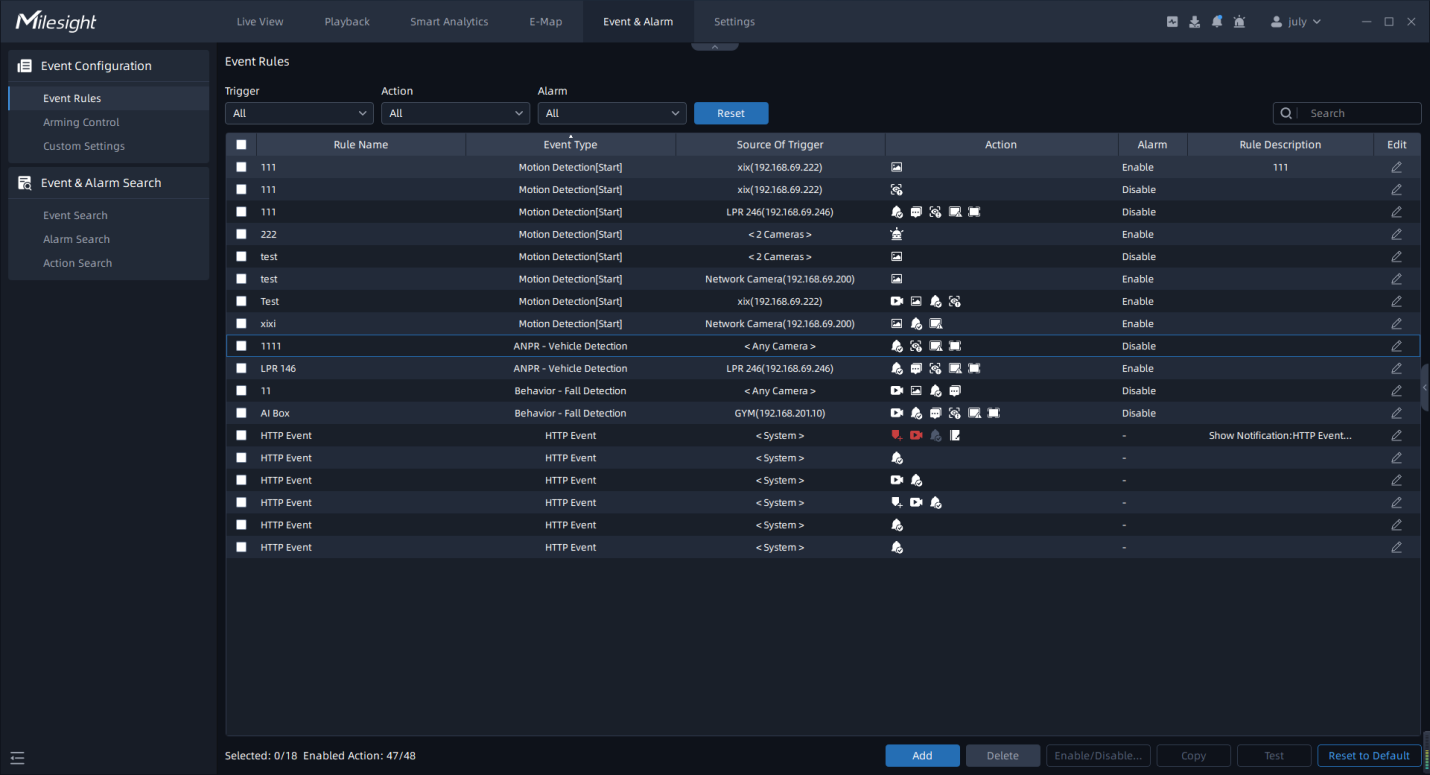Click the hamburger menu icon at bottom left
Image resolution: width=1430 pixels, height=775 pixels.
click(x=17, y=758)
